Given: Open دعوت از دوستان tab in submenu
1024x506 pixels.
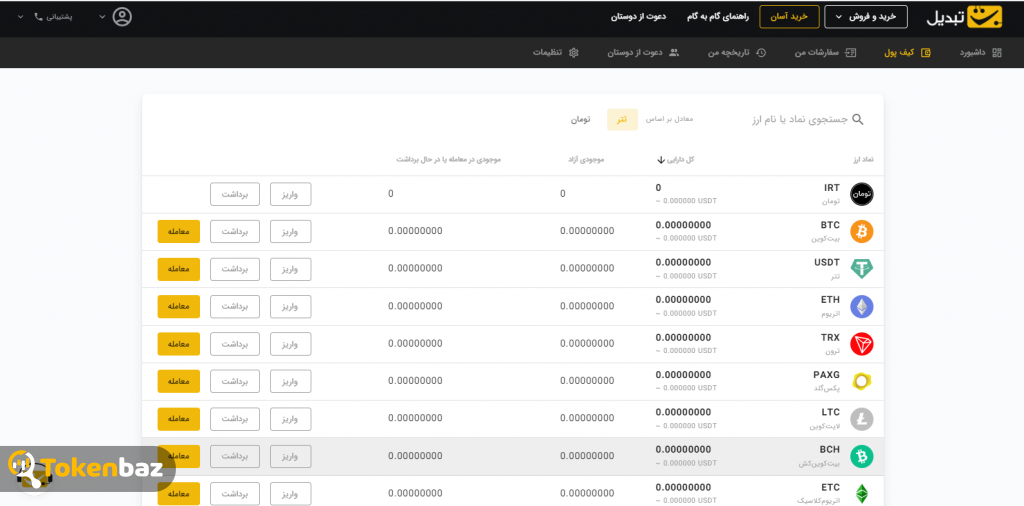Looking at the screenshot, I should 636,53.
